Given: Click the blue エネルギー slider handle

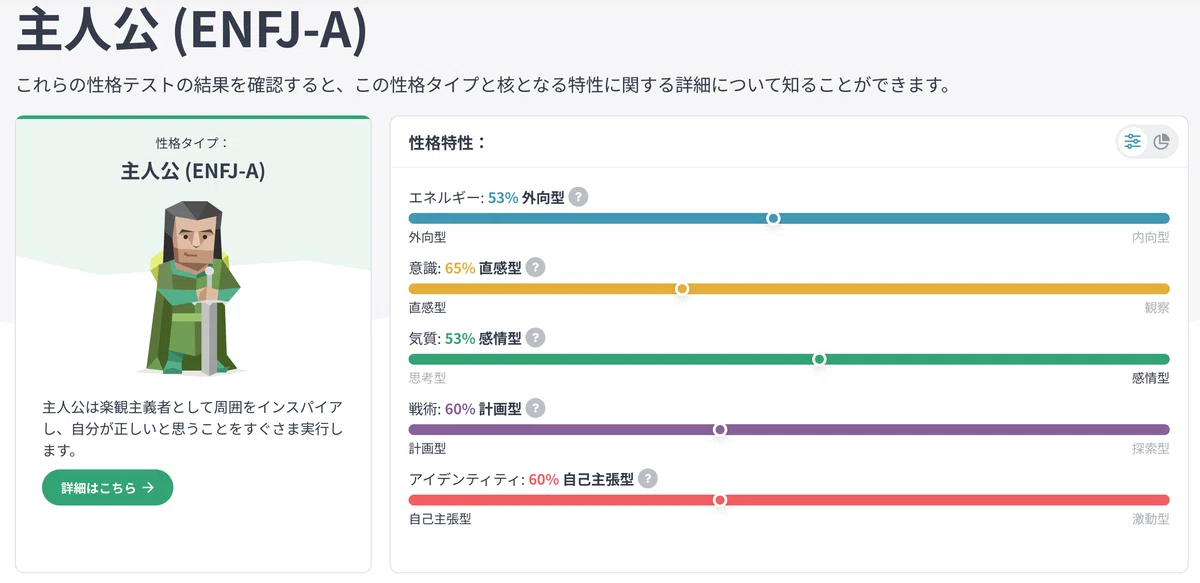Looking at the screenshot, I should coord(773,218).
